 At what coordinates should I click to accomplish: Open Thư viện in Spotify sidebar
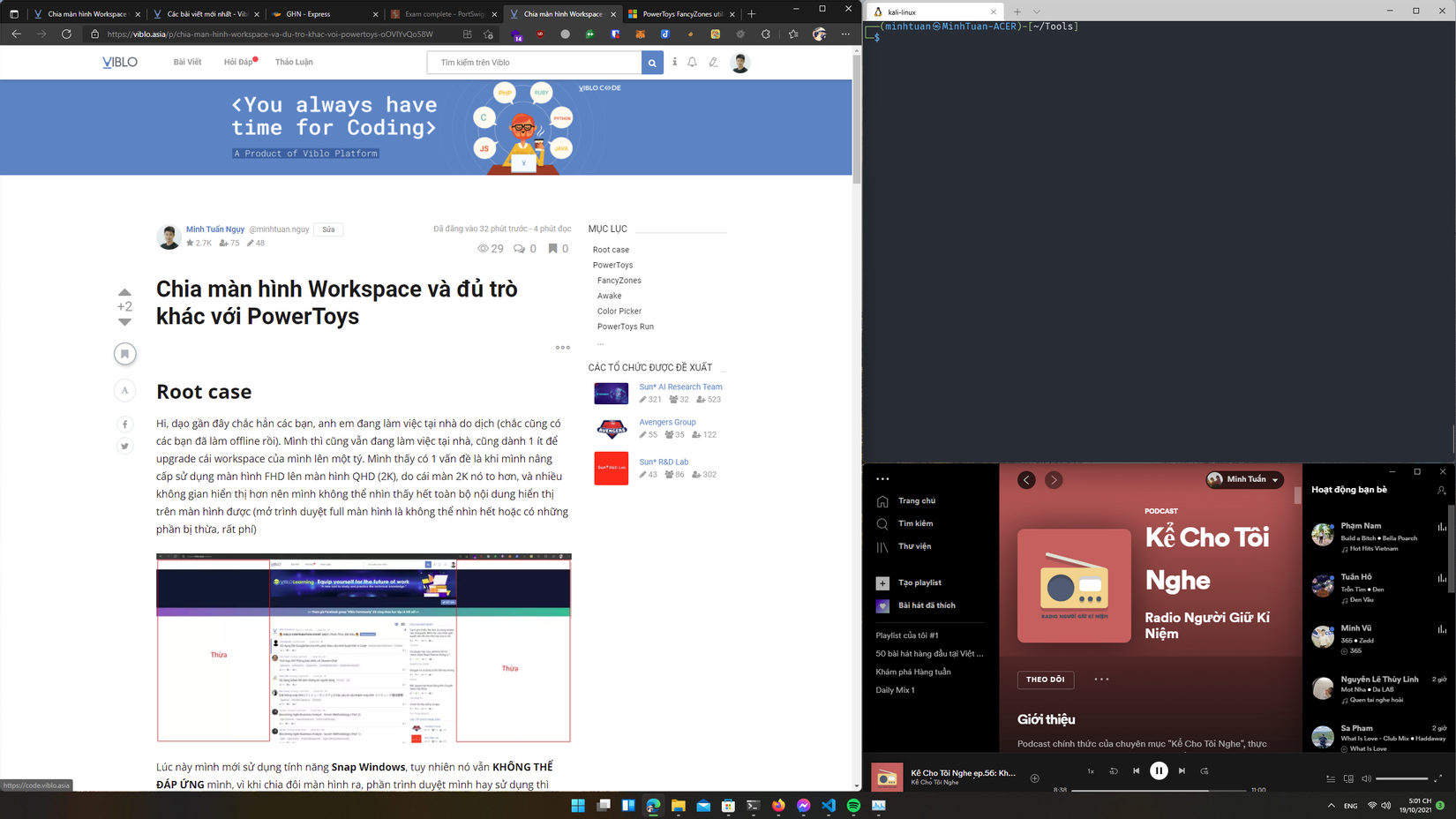(x=904, y=547)
